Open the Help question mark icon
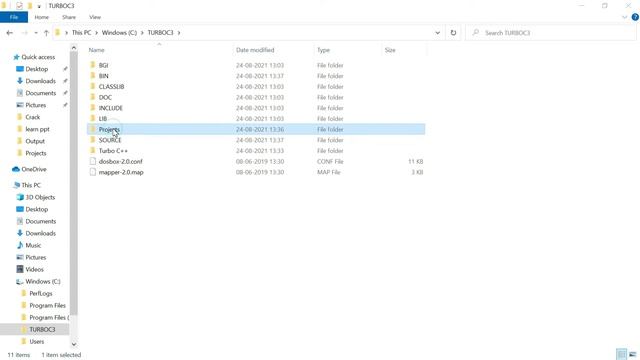Viewport: 640px width, 360px height. [635, 17]
